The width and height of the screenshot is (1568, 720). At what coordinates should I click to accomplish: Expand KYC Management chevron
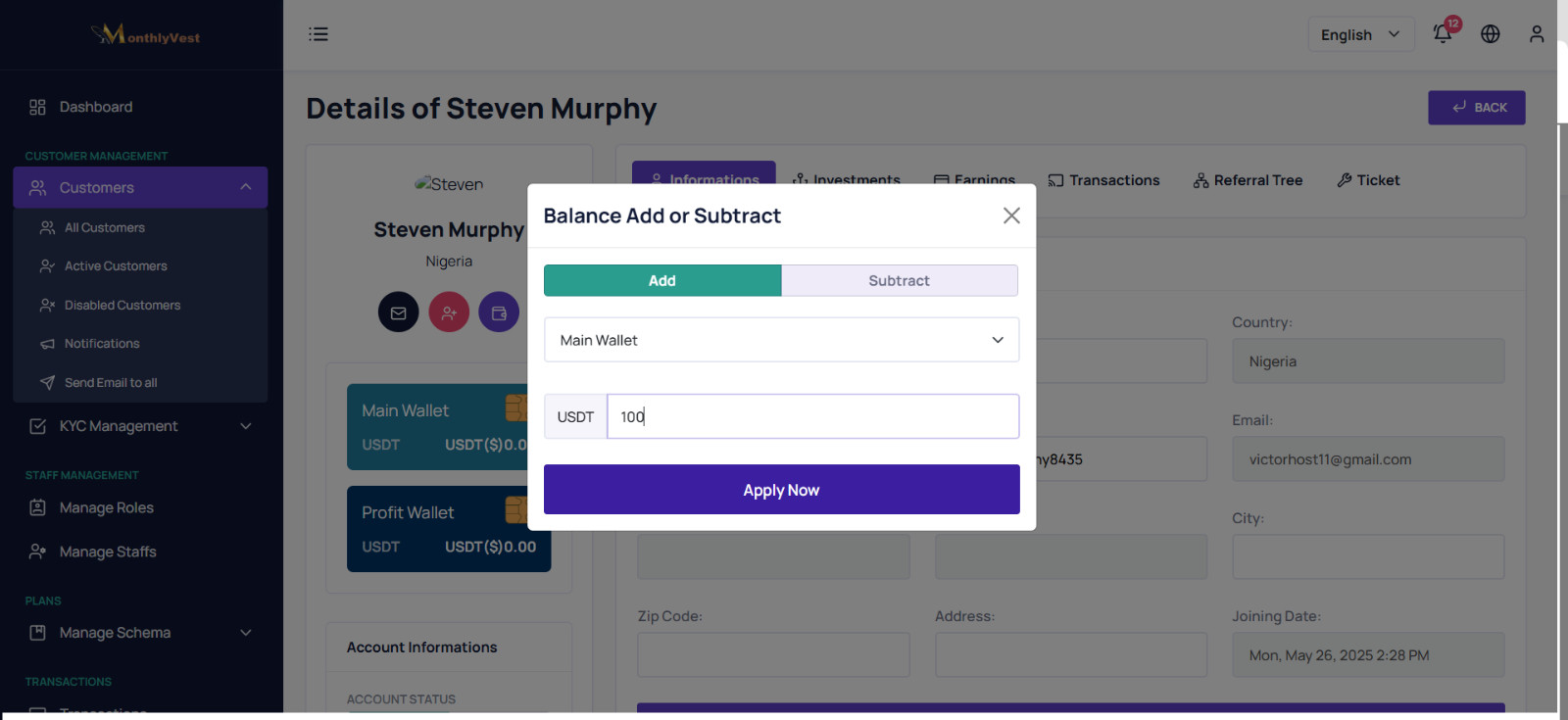(x=246, y=426)
